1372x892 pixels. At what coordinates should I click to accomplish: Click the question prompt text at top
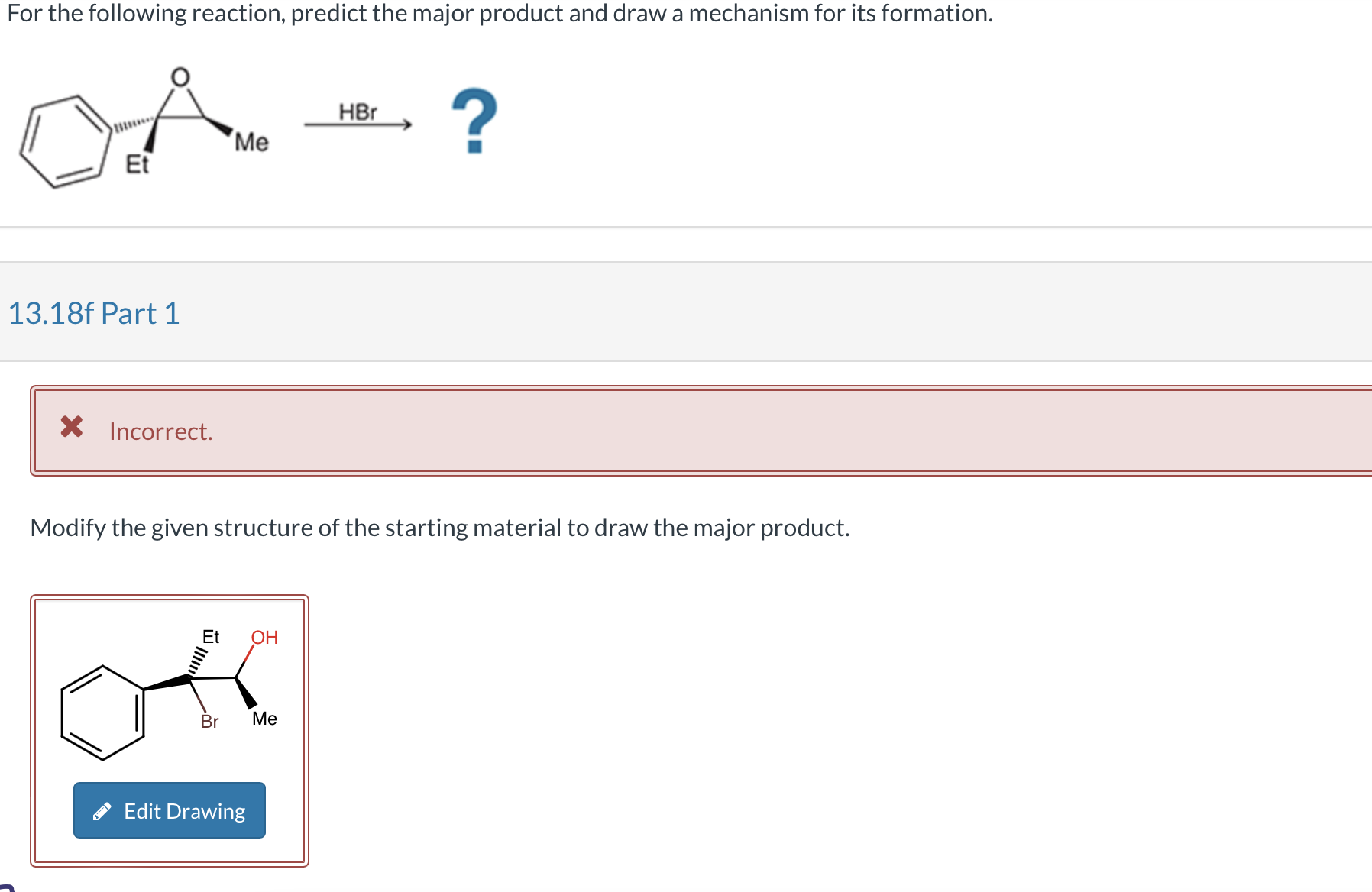[x=497, y=13]
